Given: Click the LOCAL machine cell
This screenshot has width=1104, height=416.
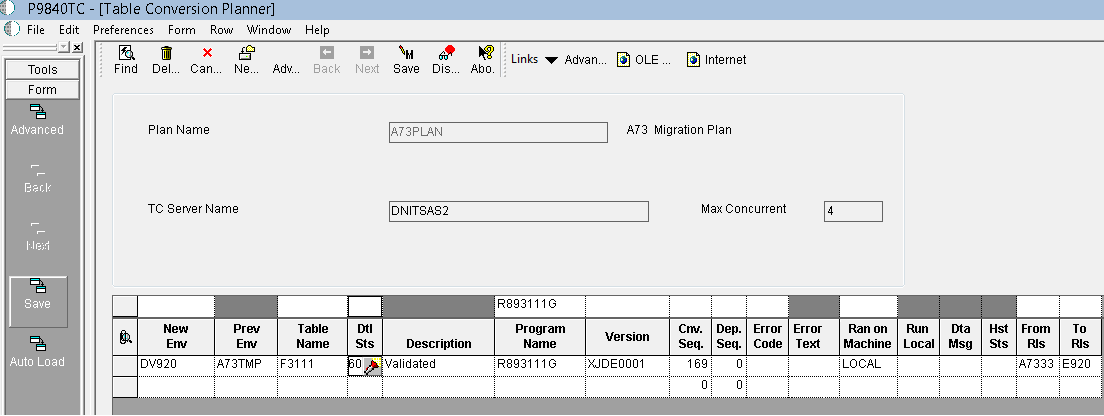Looking at the screenshot, I should pyautogui.click(x=867, y=365).
